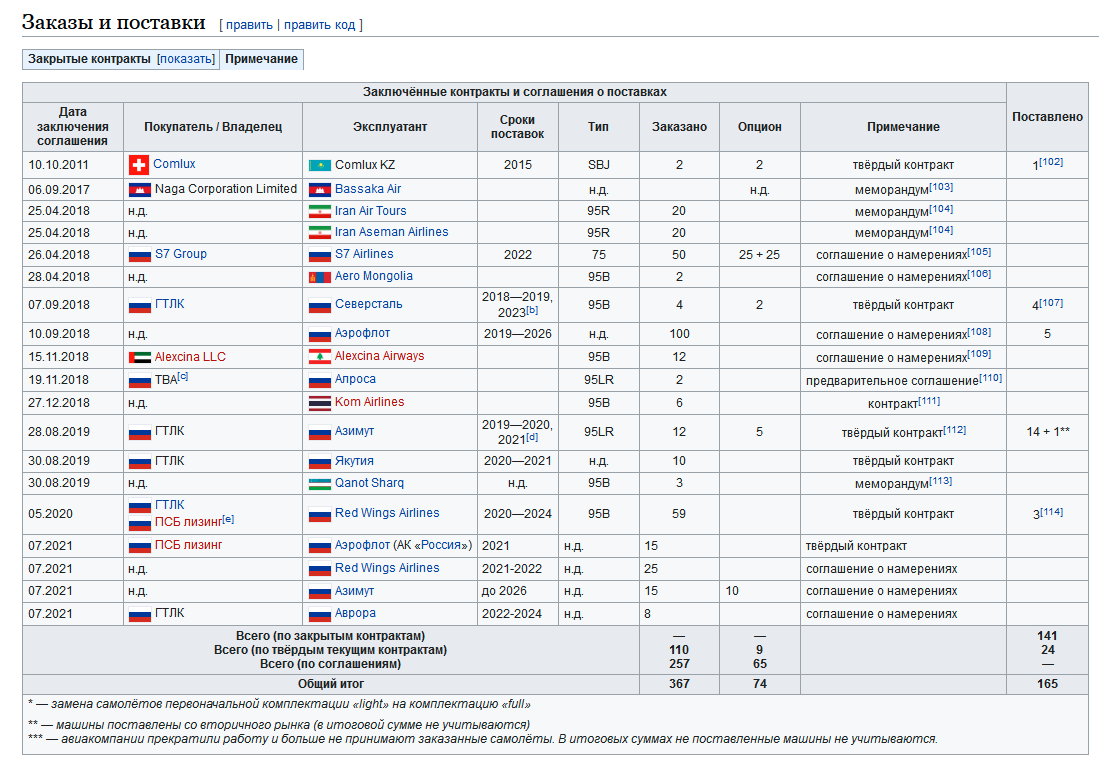1099x766 pixels.
Task: Click the Russian flag beside Аэрофлот (АК «Россия»)
Action: click(x=320, y=546)
